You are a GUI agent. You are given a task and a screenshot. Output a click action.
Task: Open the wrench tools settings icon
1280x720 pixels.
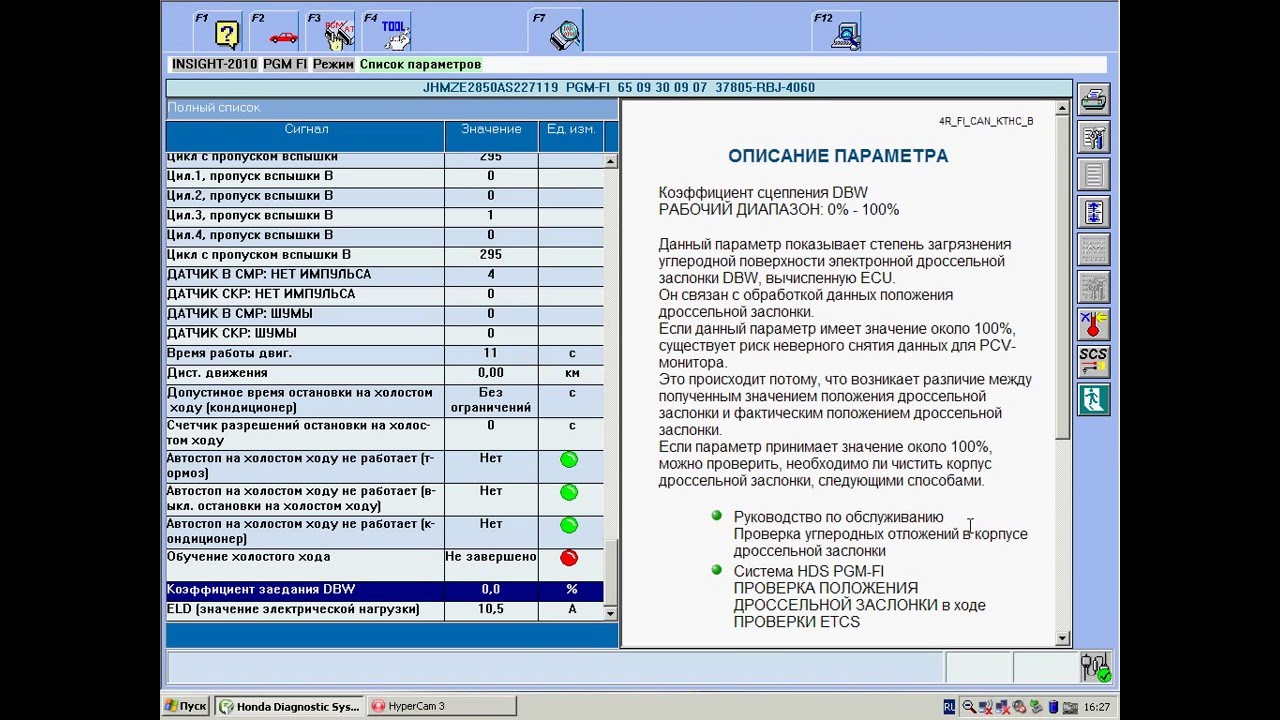1094,137
